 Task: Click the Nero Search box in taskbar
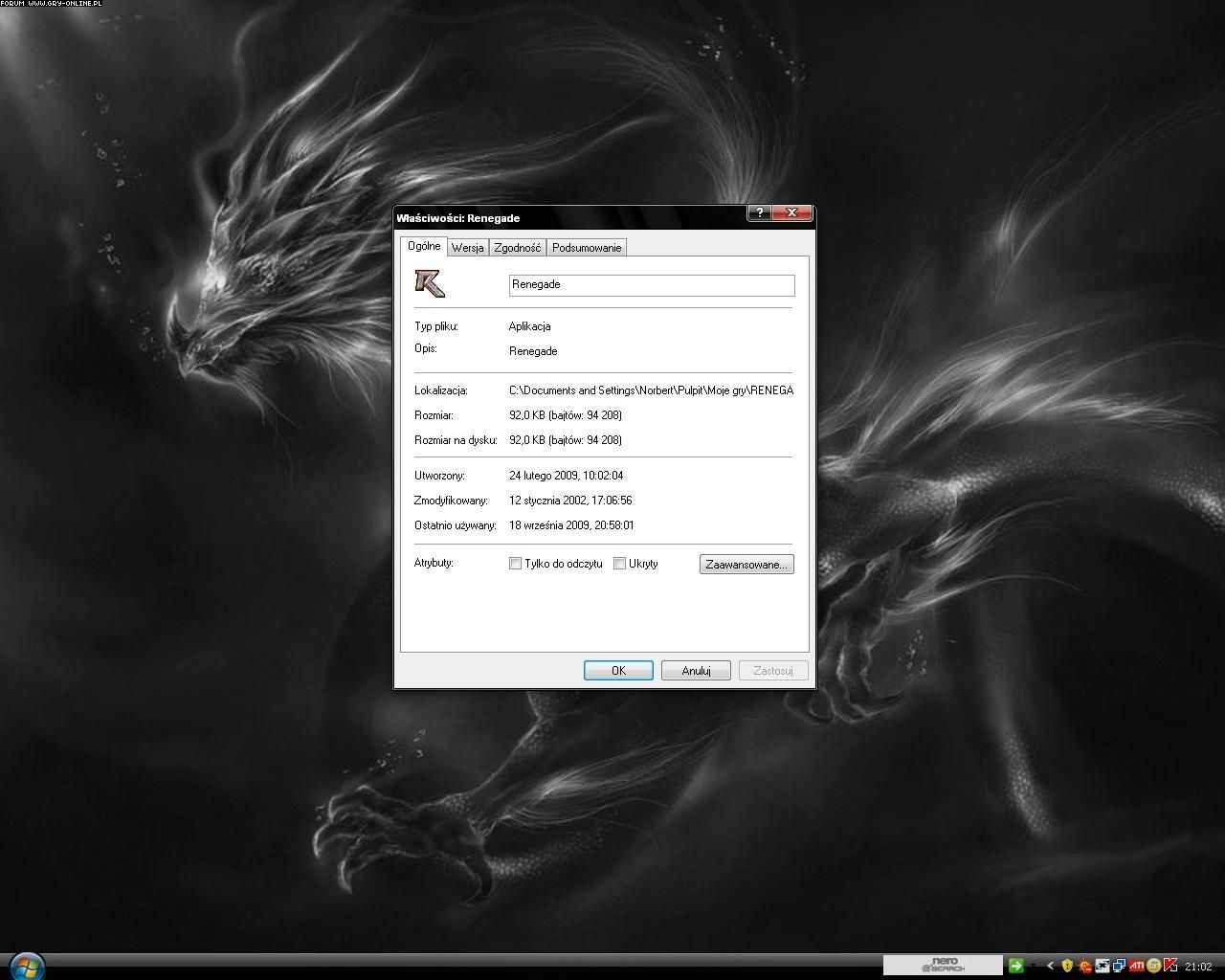(x=942, y=965)
